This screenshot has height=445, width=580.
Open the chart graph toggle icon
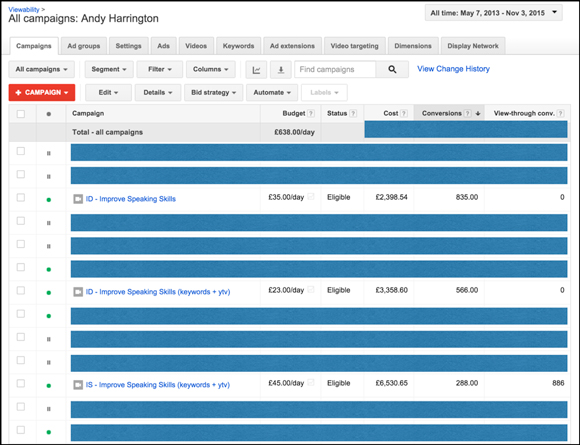256,70
